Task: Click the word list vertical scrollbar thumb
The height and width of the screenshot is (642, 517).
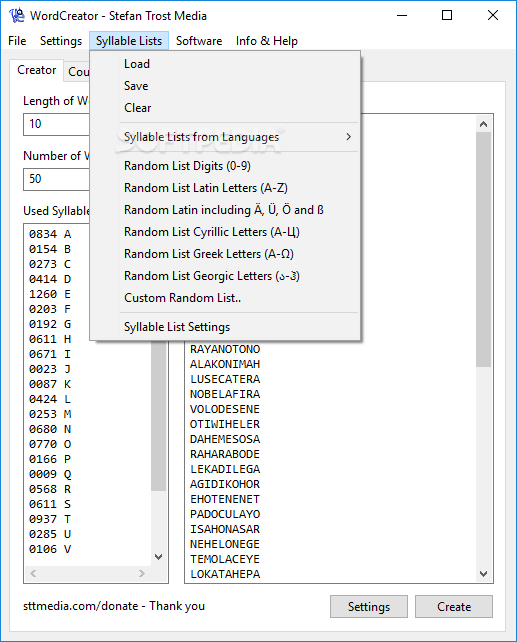Action: point(483,250)
